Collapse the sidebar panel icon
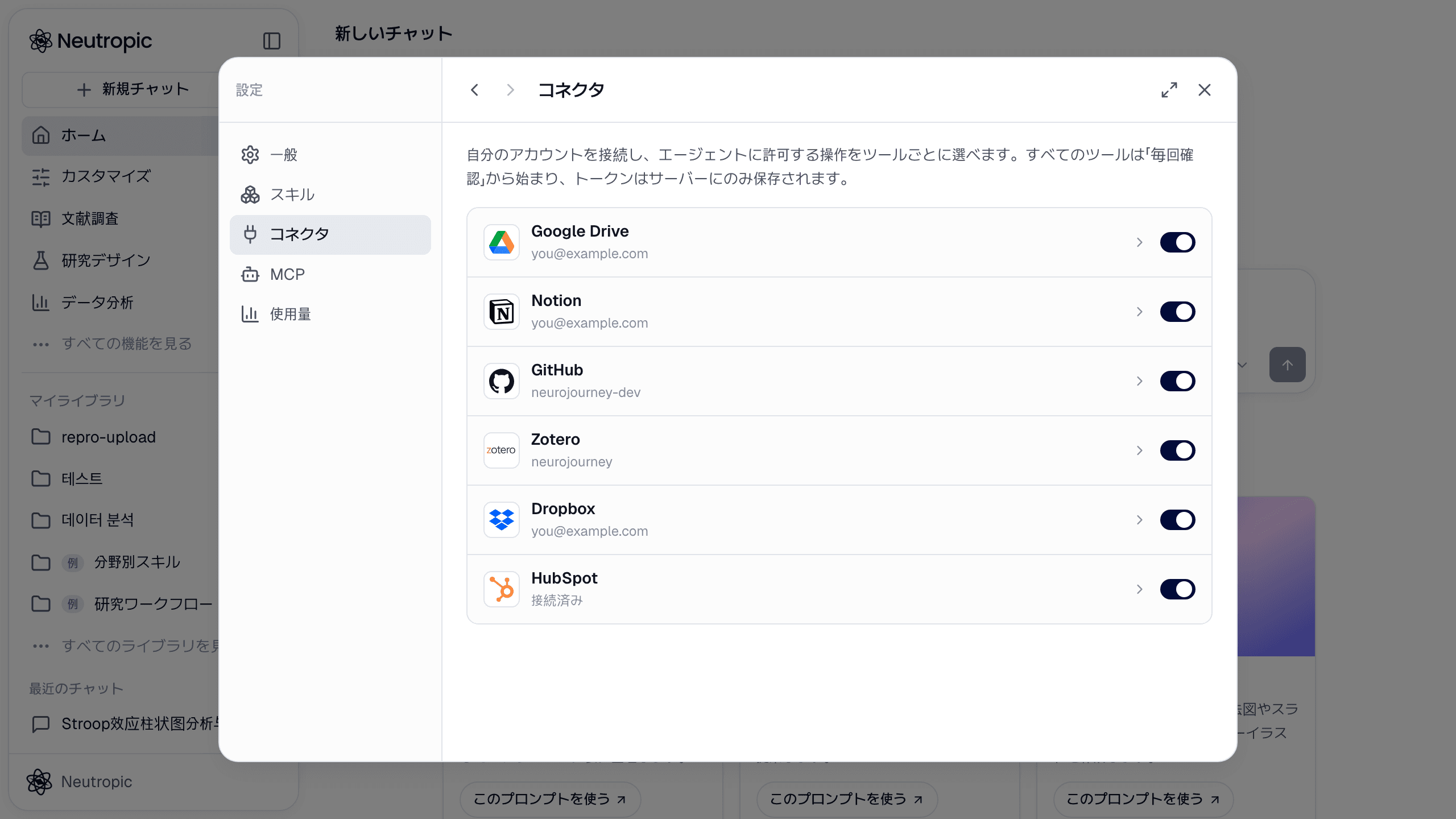This screenshot has height=819, width=1456. [x=272, y=41]
